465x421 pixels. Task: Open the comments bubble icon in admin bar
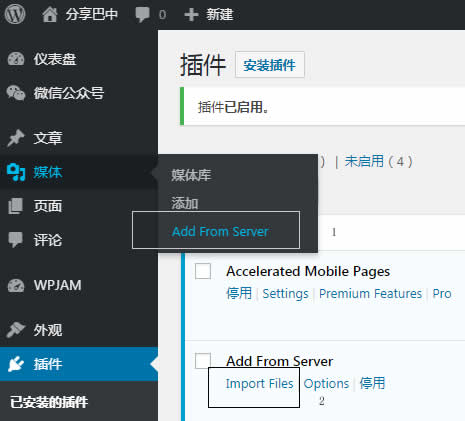click(142, 15)
